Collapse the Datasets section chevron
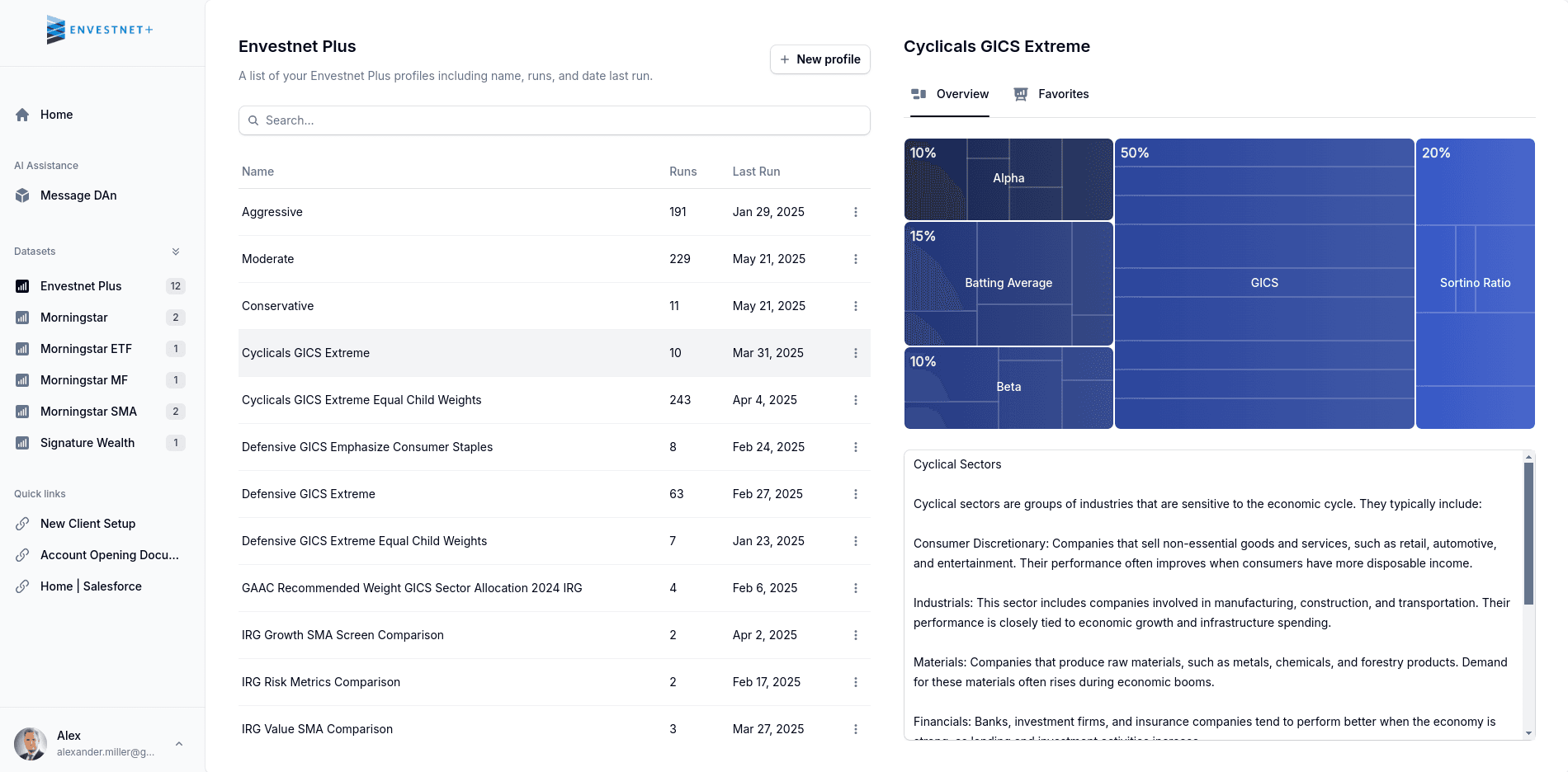Viewport: 1568px width, 772px height. [175, 251]
